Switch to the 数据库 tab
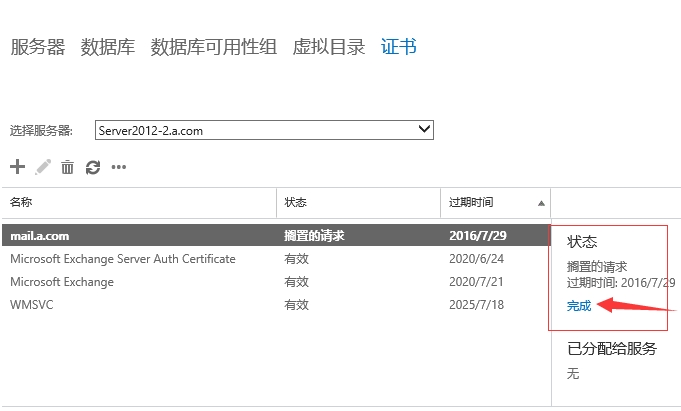 107,46
